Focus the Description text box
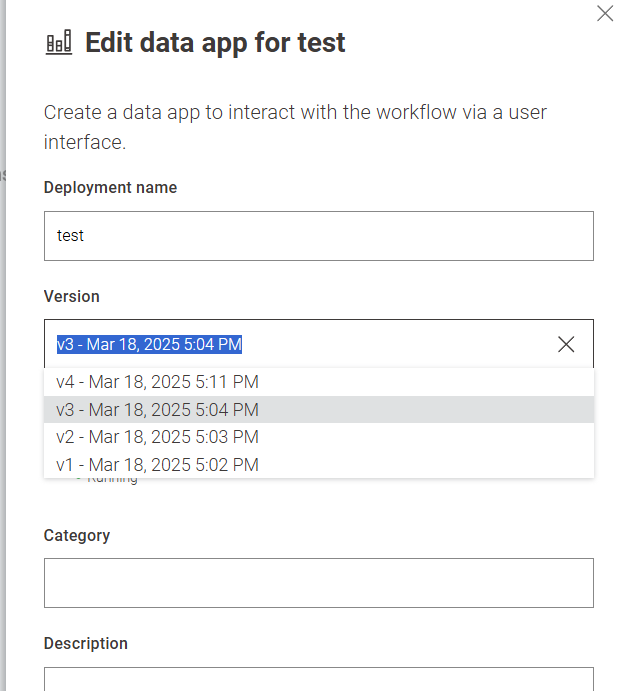The height and width of the screenshot is (691, 631). click(x=318, y=679)
